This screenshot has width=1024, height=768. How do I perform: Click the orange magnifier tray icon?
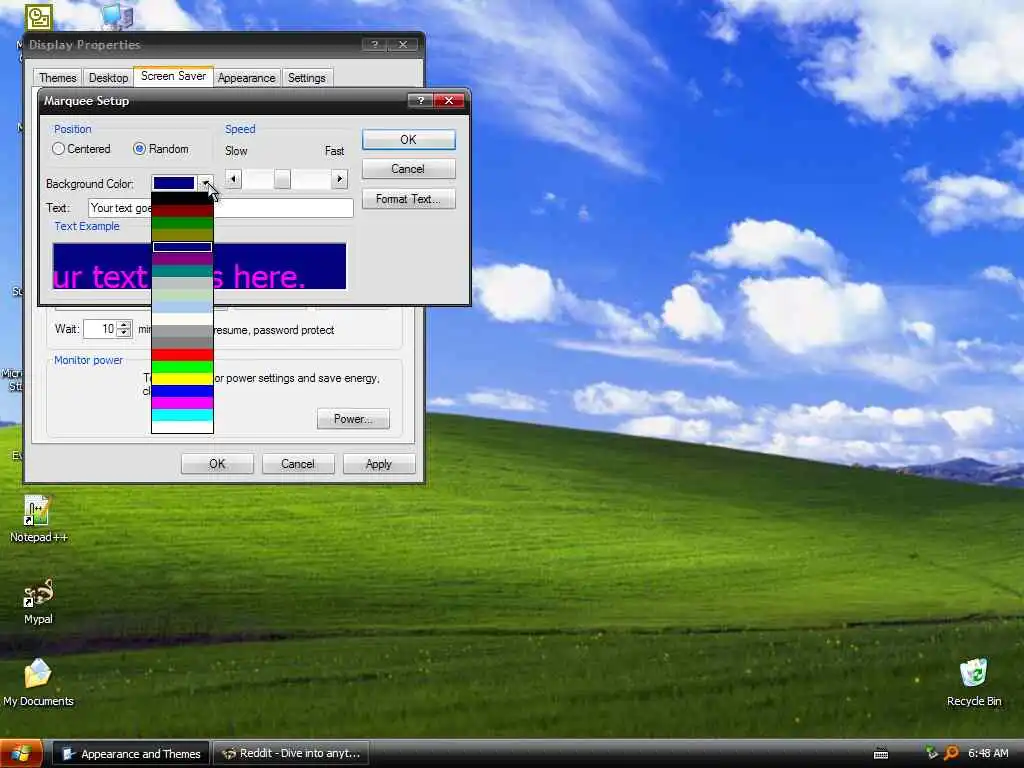pos(951,753)
